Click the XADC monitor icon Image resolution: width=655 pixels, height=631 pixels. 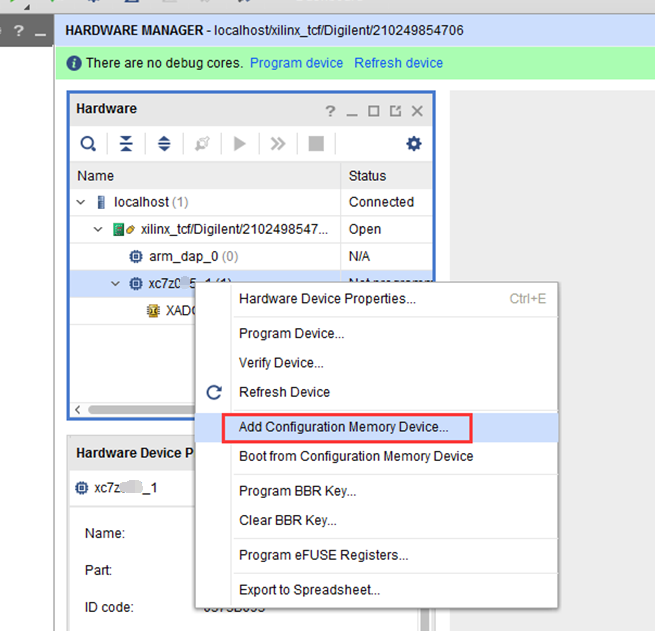(x=153, y=311)
